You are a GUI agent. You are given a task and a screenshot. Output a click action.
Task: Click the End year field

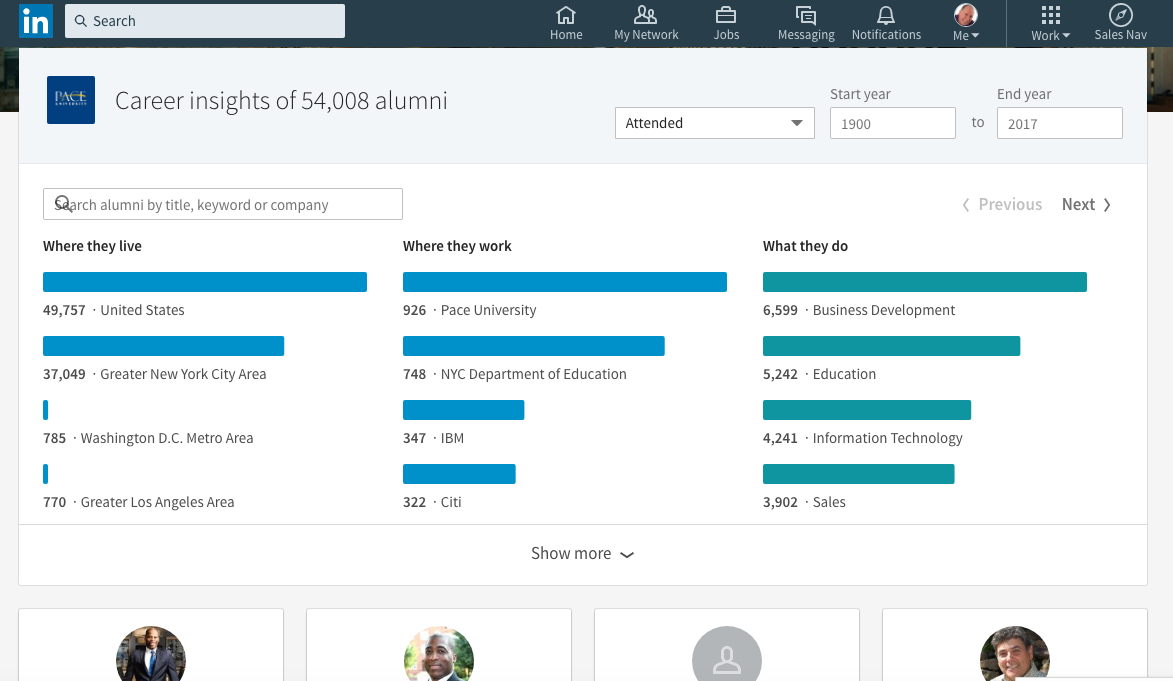[x=1059, y=123]
